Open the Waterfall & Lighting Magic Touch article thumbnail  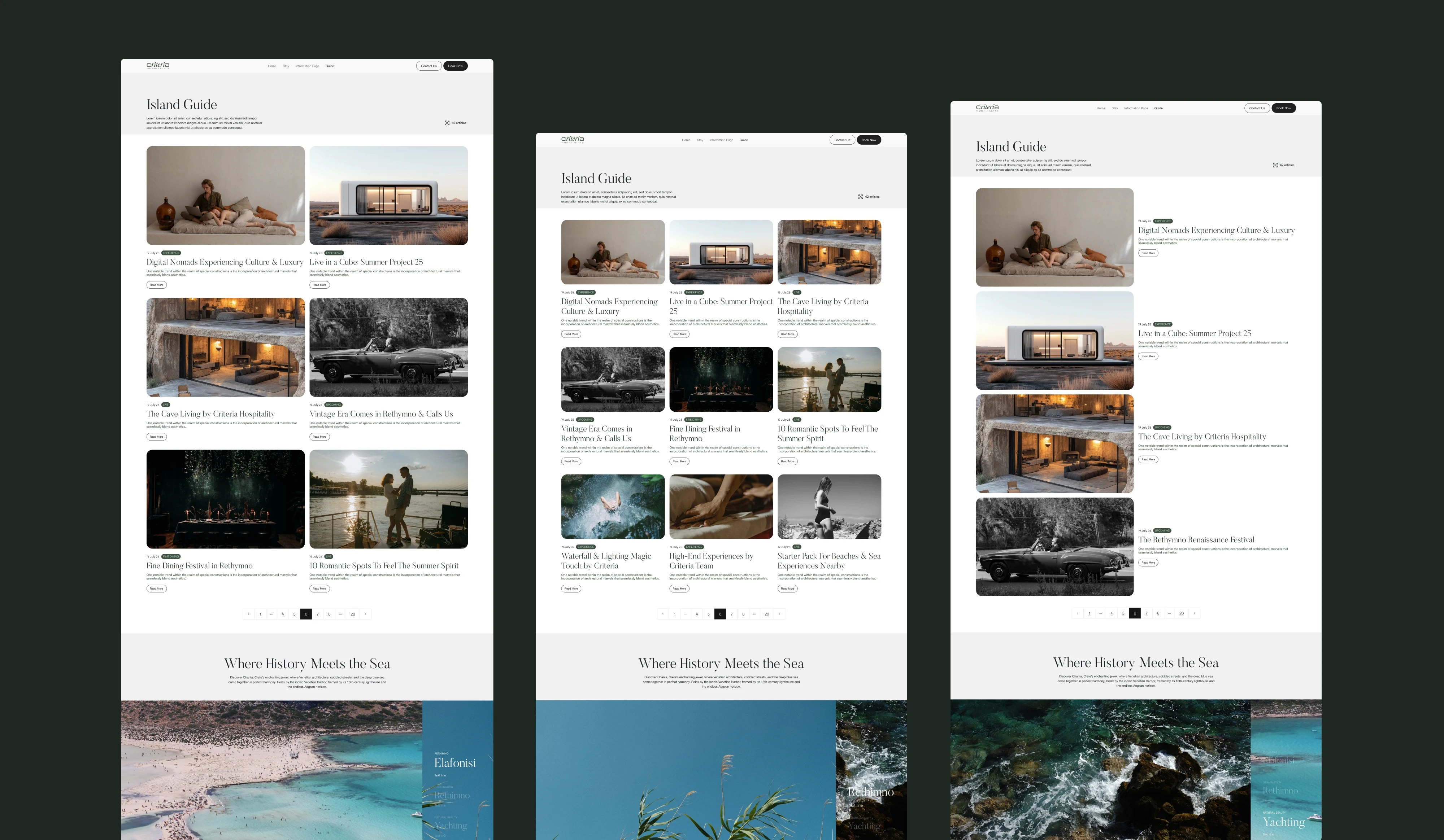pos(613,506)
